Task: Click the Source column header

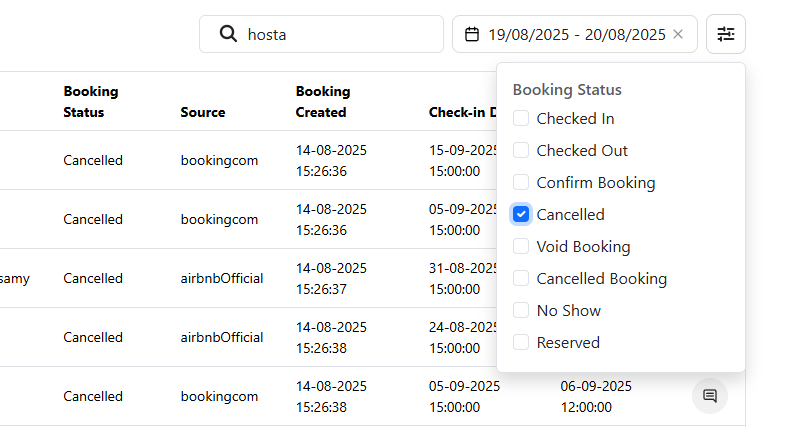Action: pyautogui.click(x=203, y=112)
